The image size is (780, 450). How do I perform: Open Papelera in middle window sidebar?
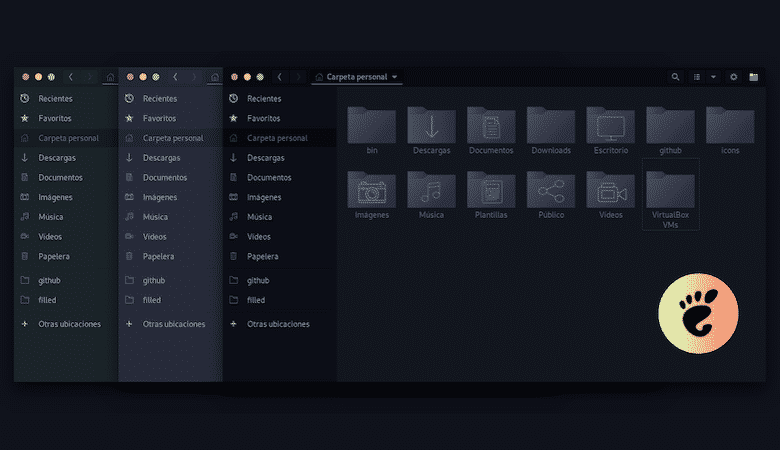(171, 257)
